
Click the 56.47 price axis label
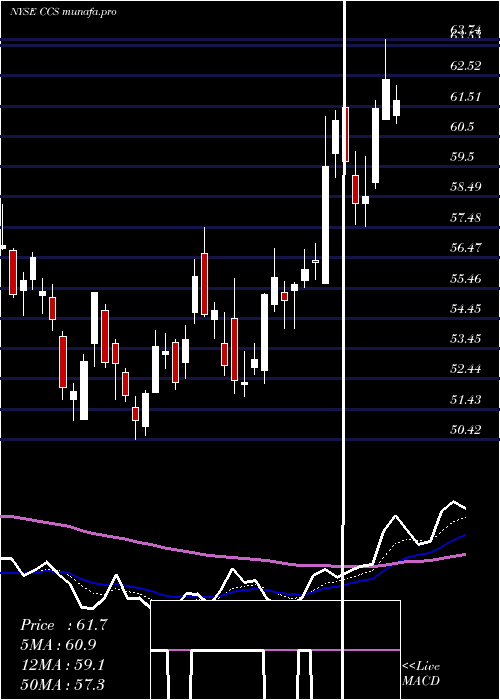pyautogui.click(x=466, y=248)
